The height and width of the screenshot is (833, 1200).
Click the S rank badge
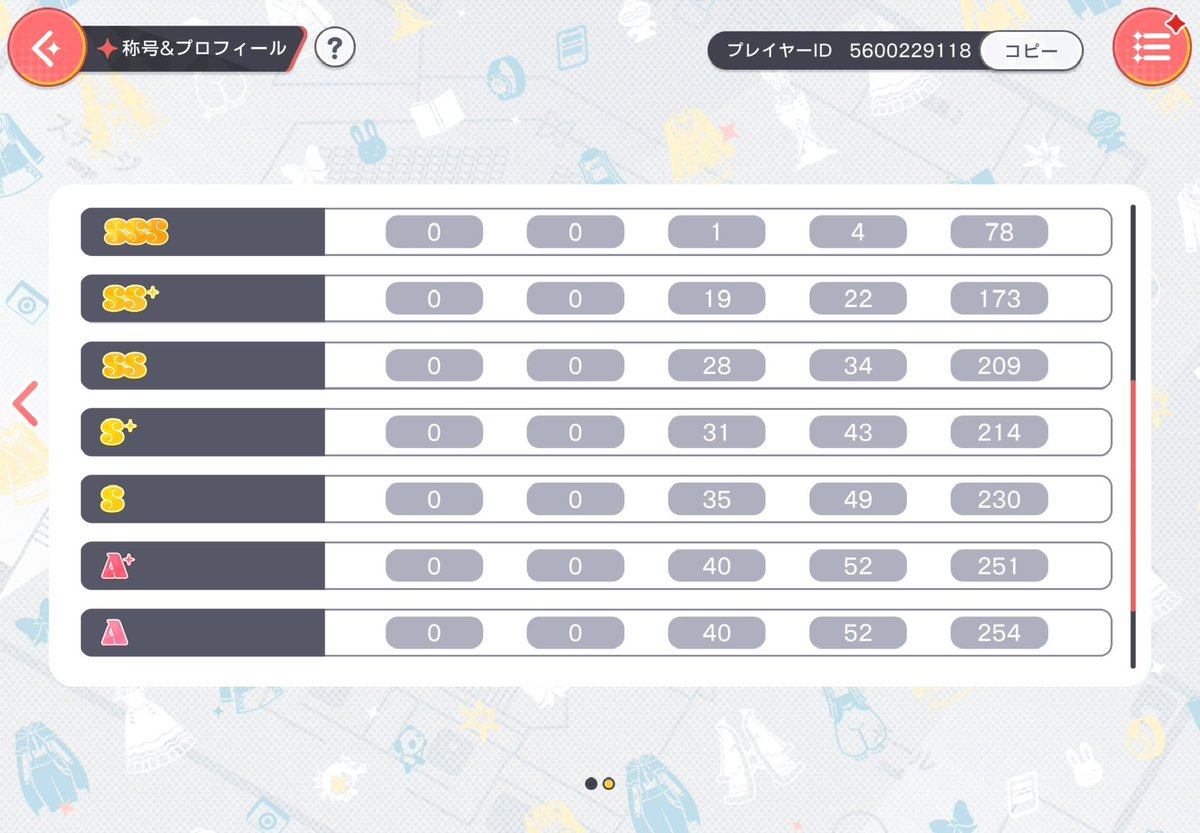pyautogui.click(x=113, y=500)
